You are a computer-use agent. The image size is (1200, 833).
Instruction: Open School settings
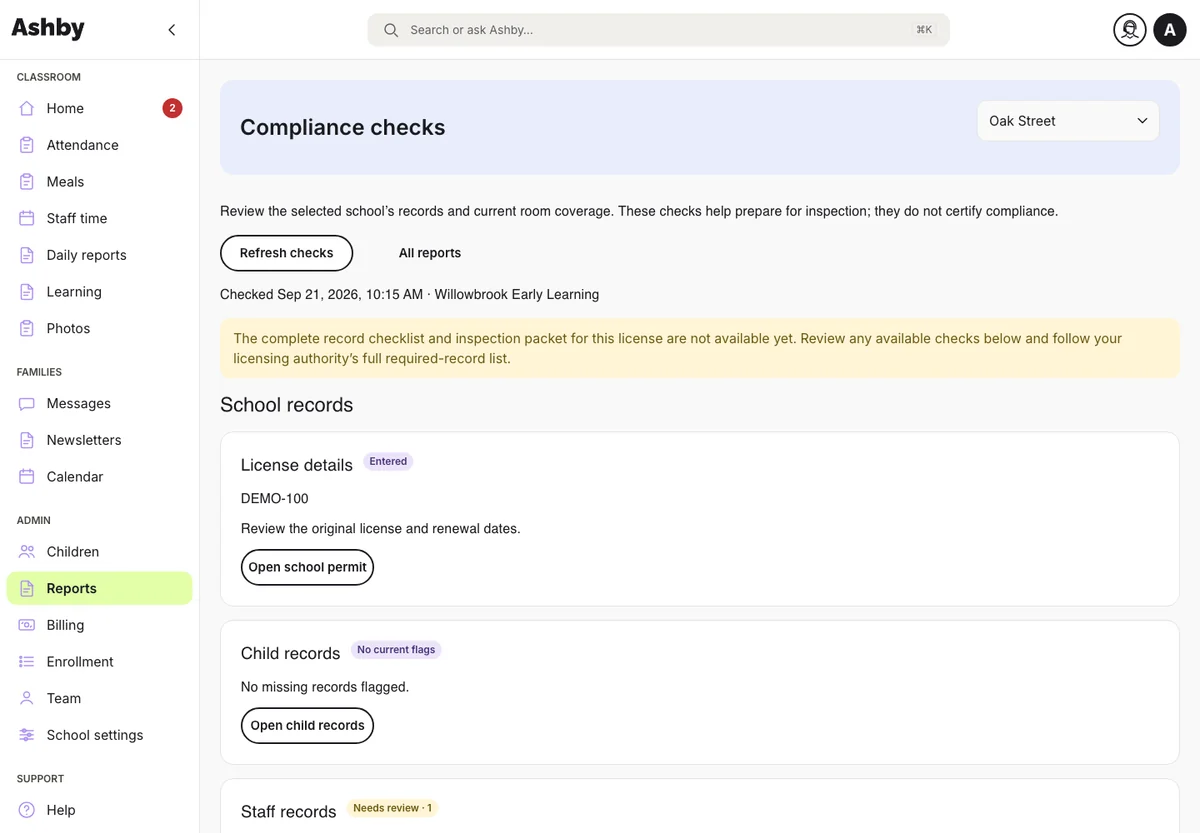100,735
